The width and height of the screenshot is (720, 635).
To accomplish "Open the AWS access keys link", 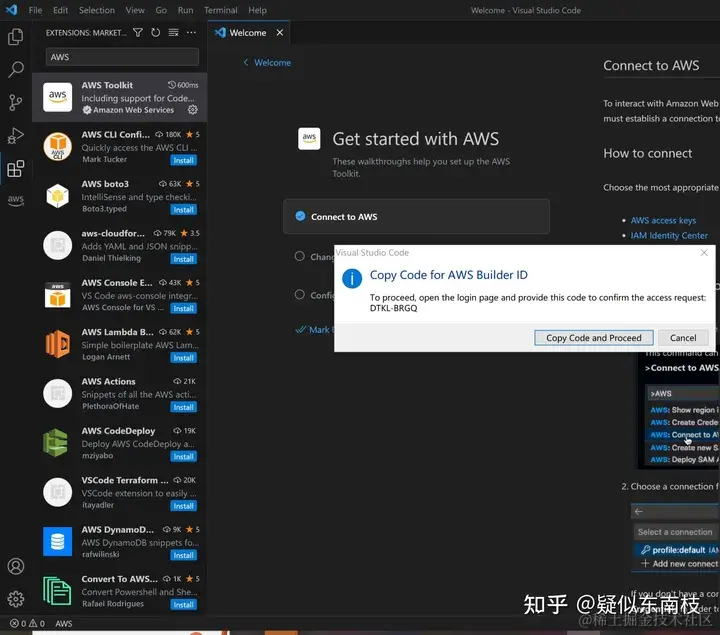I will tap(663, 220).
